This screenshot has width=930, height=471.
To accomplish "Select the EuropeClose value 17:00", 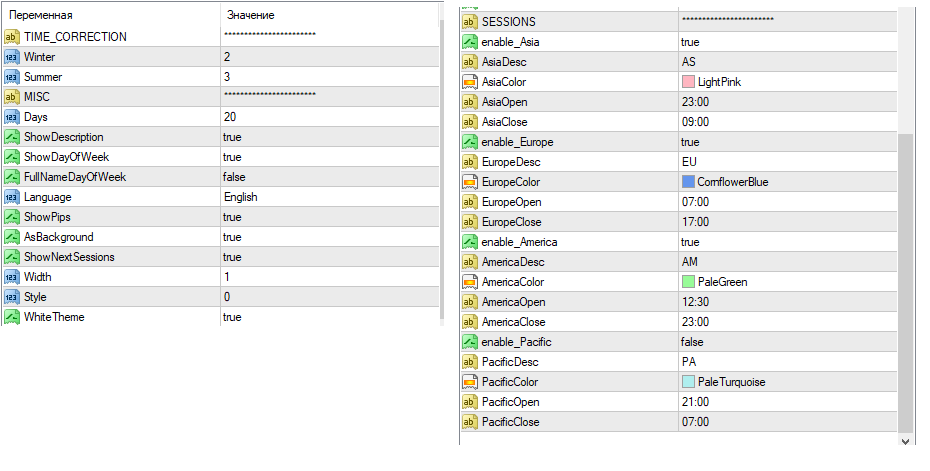I will (x=695, y=222).
